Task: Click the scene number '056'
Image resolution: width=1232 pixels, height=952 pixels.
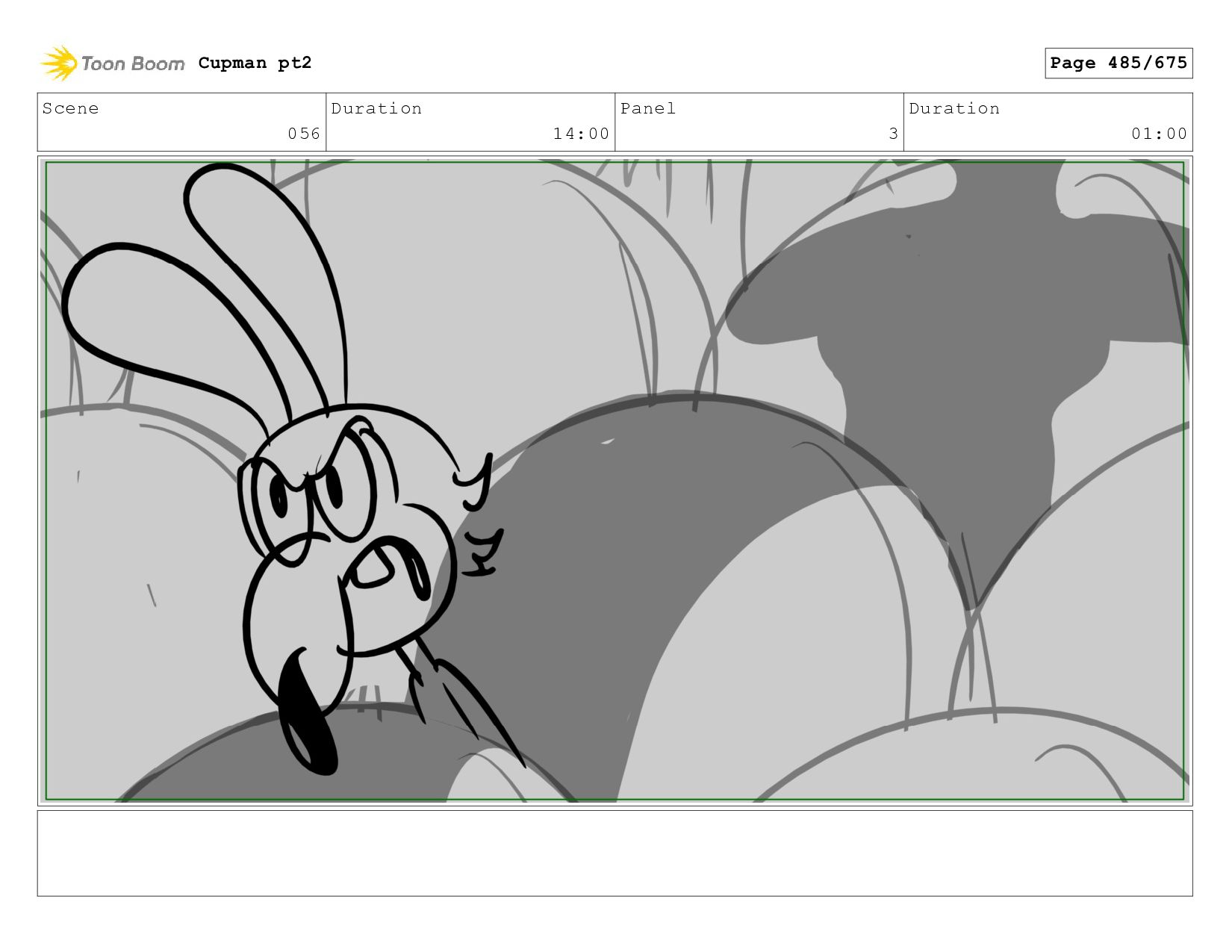Action: 304,134
